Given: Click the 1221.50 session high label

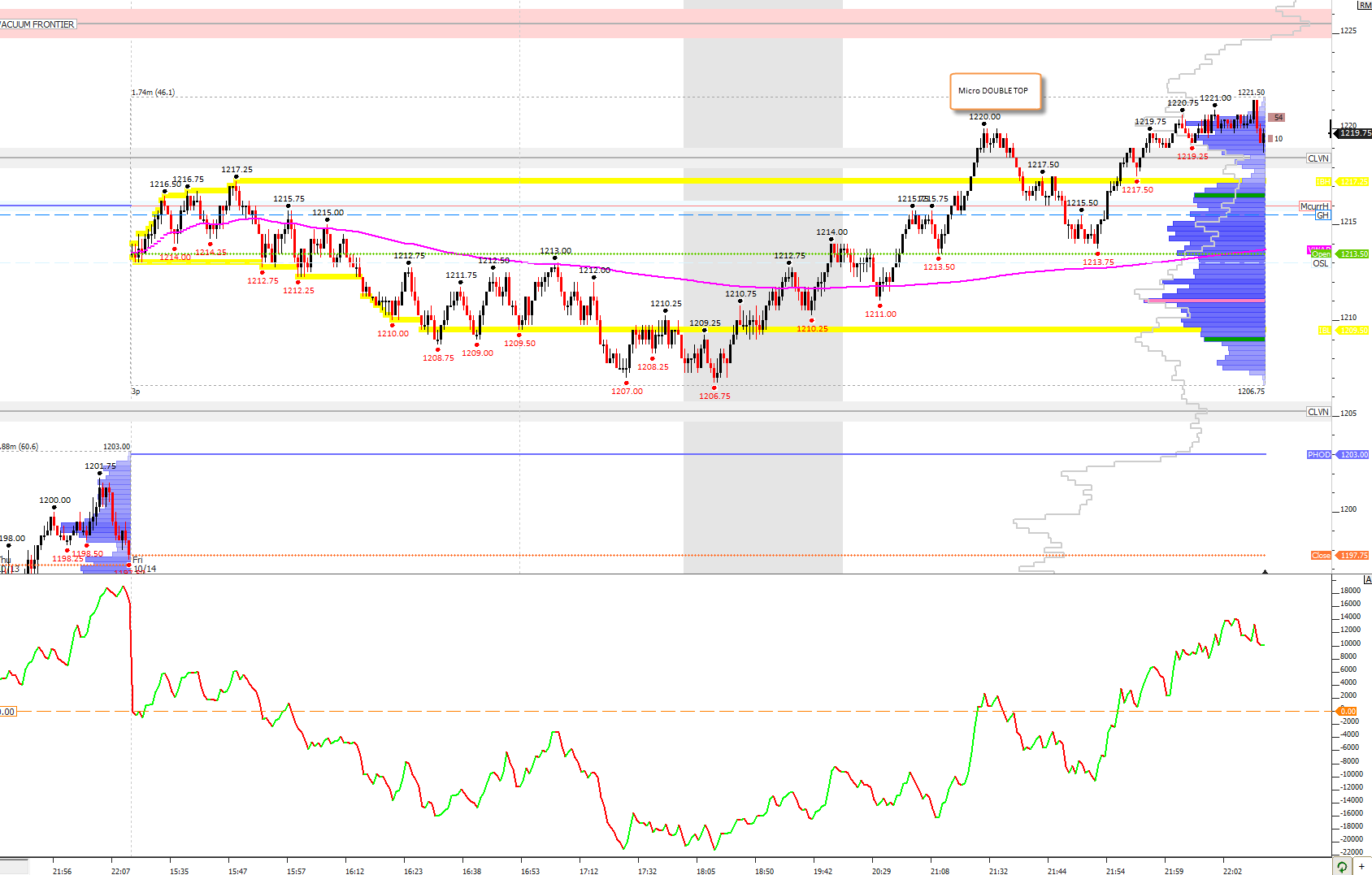Looking at the screenshot, I should (1252, 93).
